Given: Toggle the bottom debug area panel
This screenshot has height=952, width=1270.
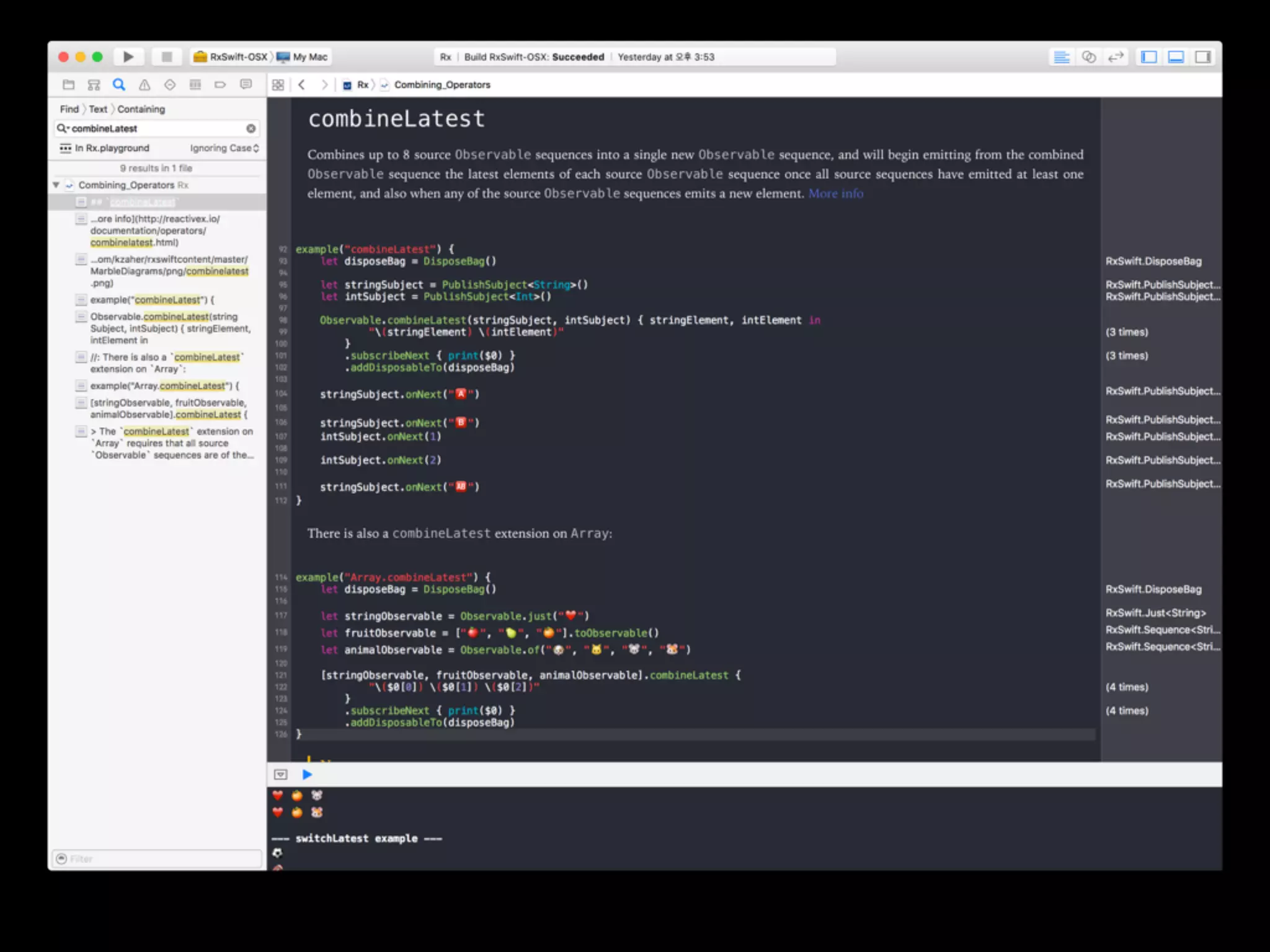Looking at the screenshot, I should 1176,57.
